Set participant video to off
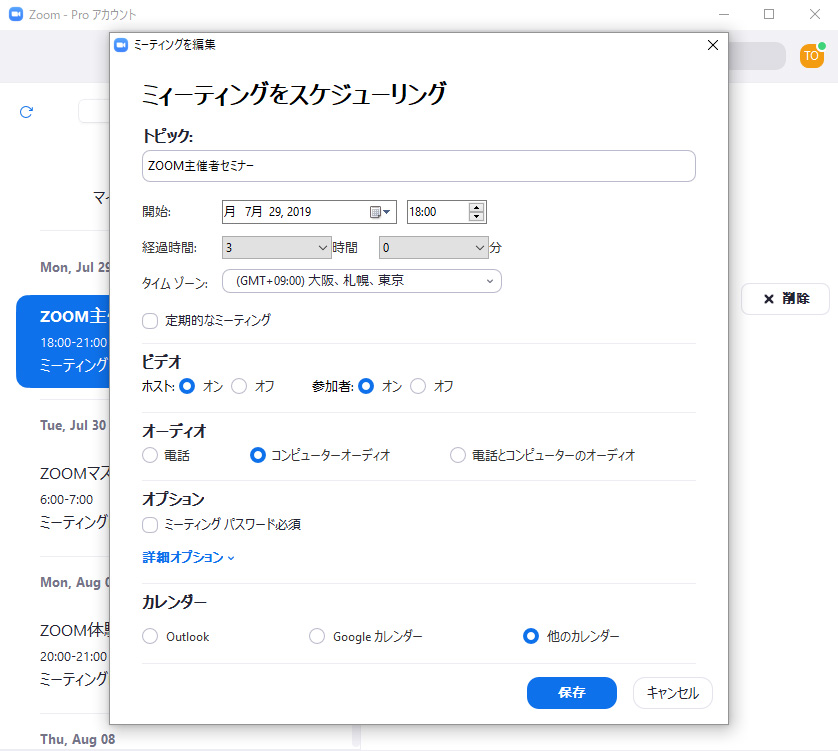 418,386
